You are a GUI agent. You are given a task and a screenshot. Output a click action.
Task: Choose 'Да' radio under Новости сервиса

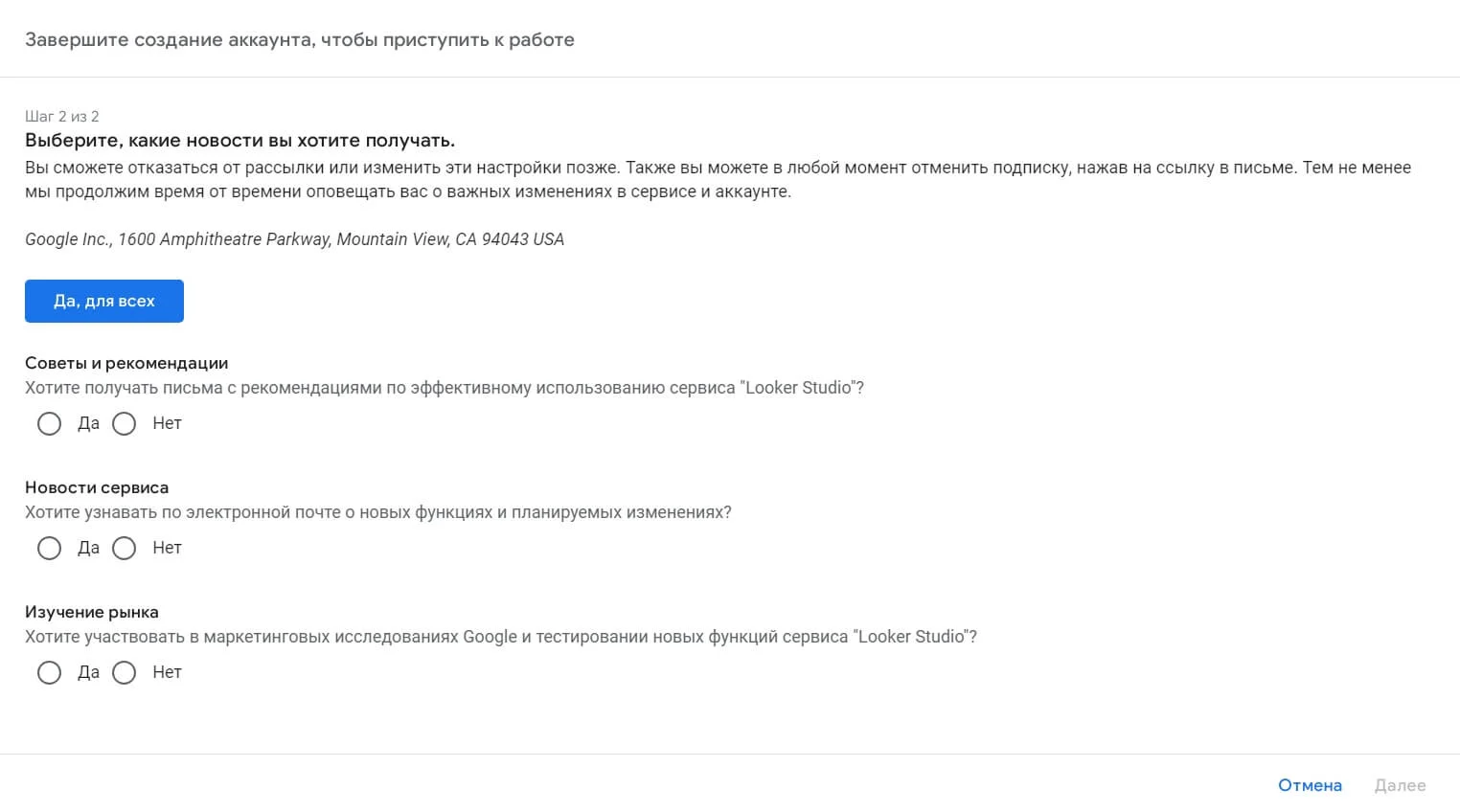click(49, 548)
